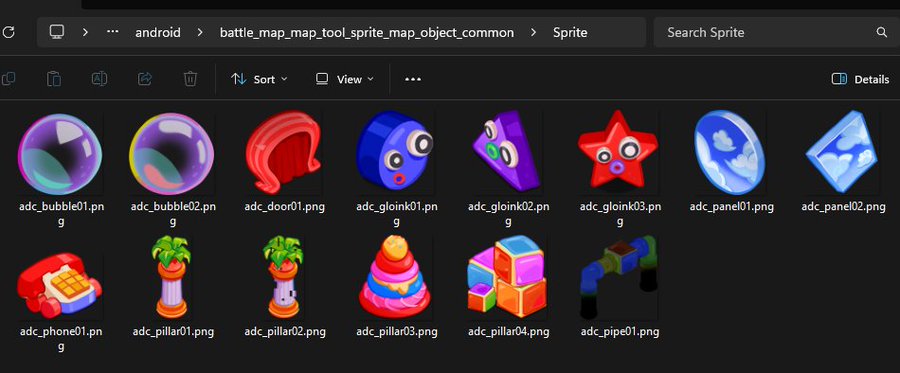This screenshot has width=900, height=373.
Task: Click the refresh icon beside the address bar
Action: coord(8,32)
